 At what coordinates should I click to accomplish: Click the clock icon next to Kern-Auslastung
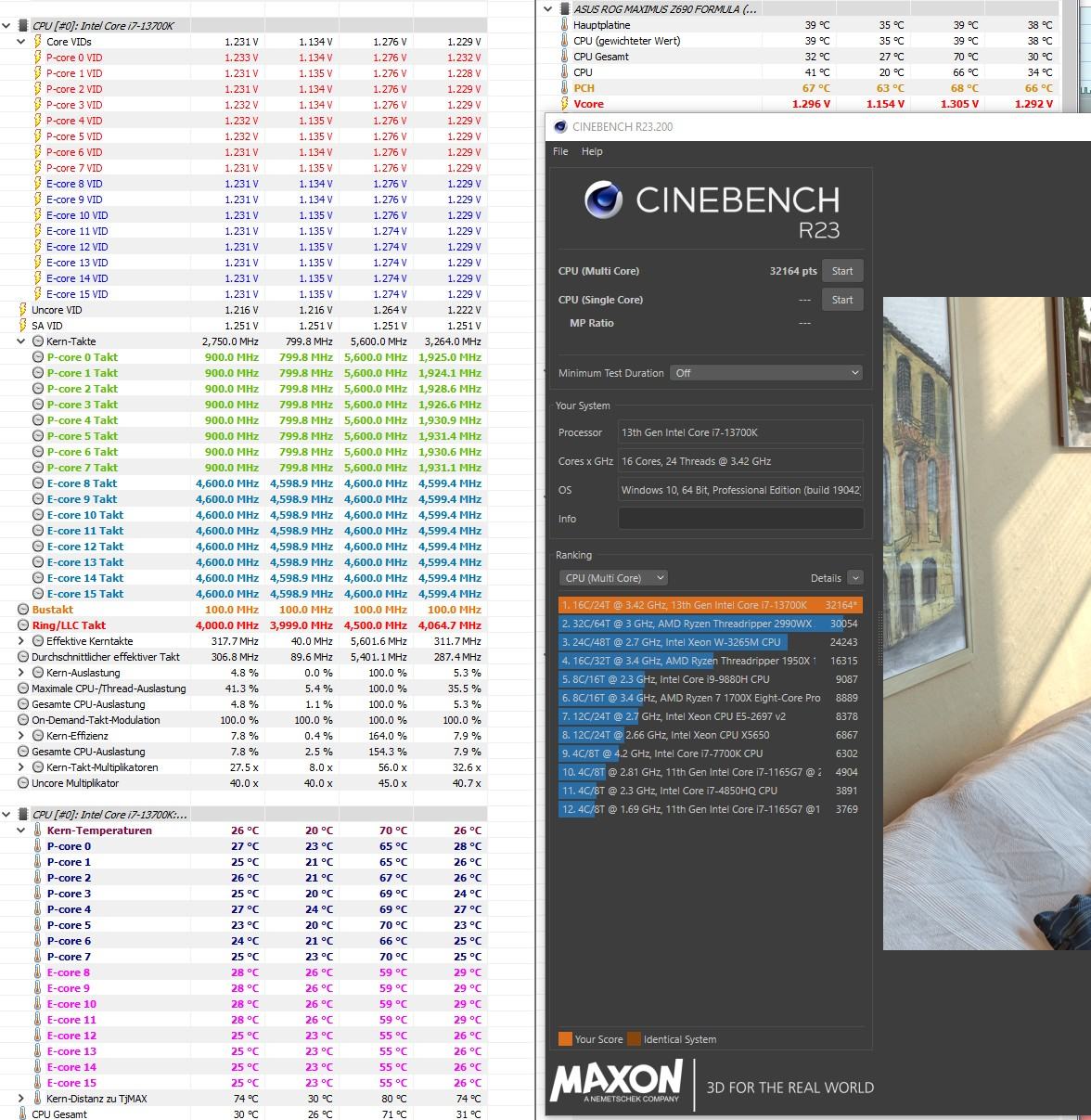38,673
